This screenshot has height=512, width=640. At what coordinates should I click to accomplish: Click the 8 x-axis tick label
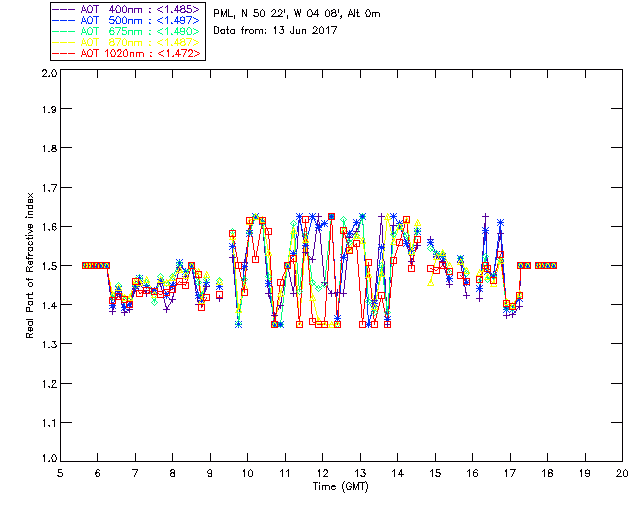tap(173, 473)
